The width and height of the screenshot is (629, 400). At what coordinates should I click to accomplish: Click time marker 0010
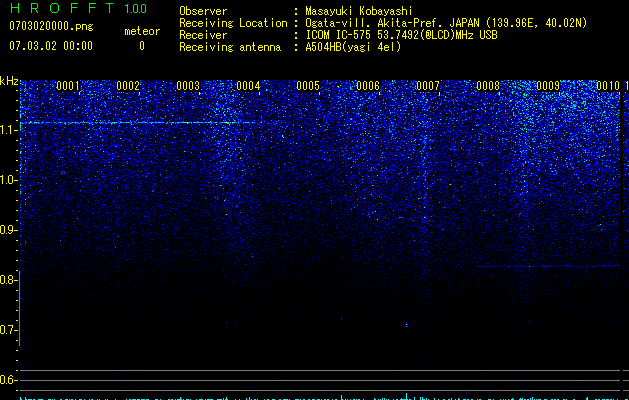[608, 86]
